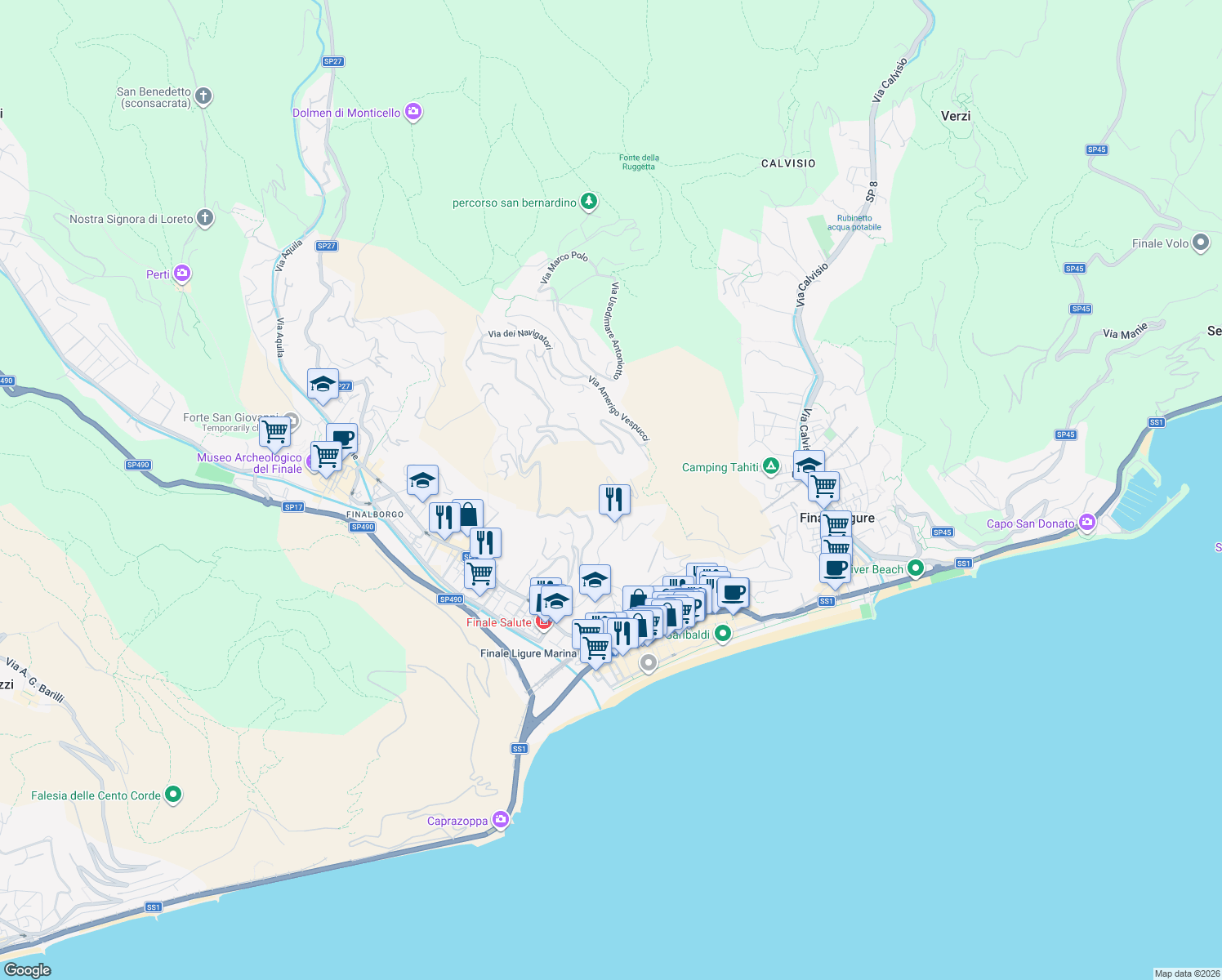Click the Camping Tahiti tent marker
1222x980 pixels.
pos(770,466)
